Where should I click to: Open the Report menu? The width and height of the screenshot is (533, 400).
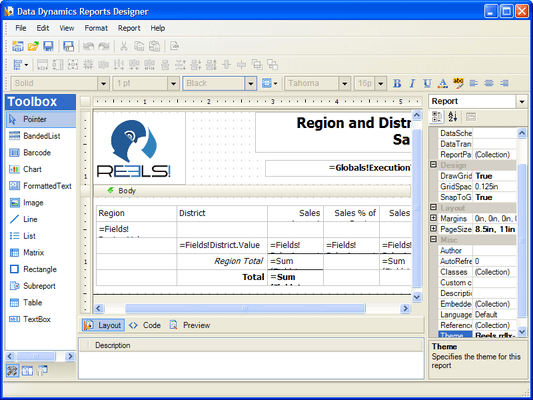(129, 28)
